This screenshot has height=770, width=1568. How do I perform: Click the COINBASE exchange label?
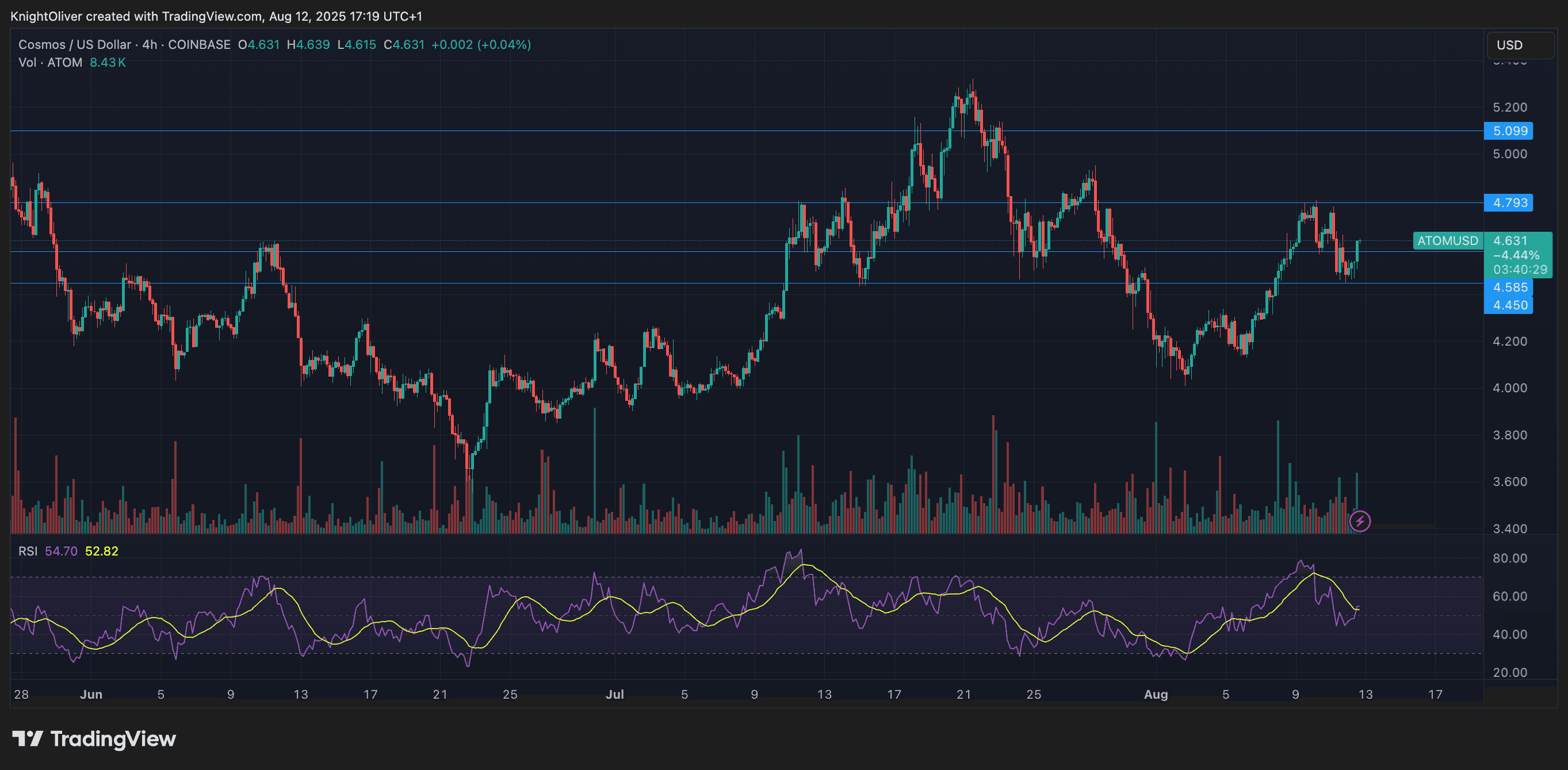199,44
